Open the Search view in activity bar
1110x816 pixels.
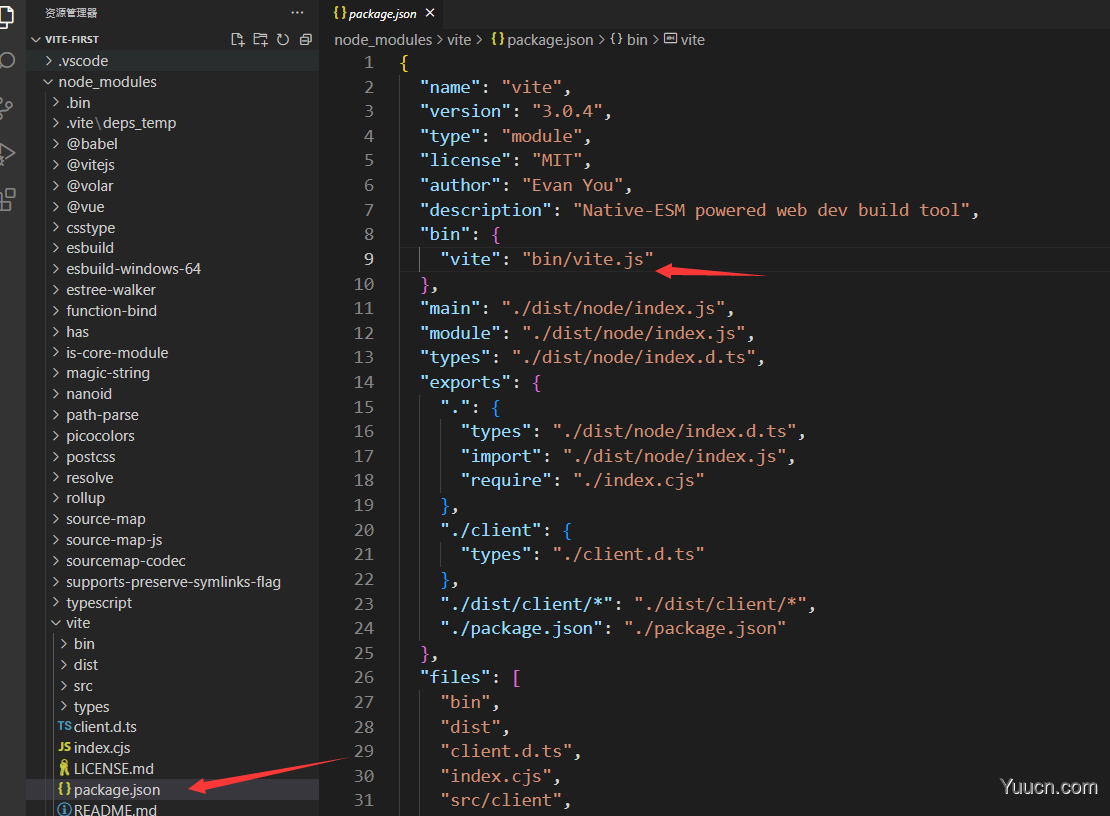coord(7,60)
